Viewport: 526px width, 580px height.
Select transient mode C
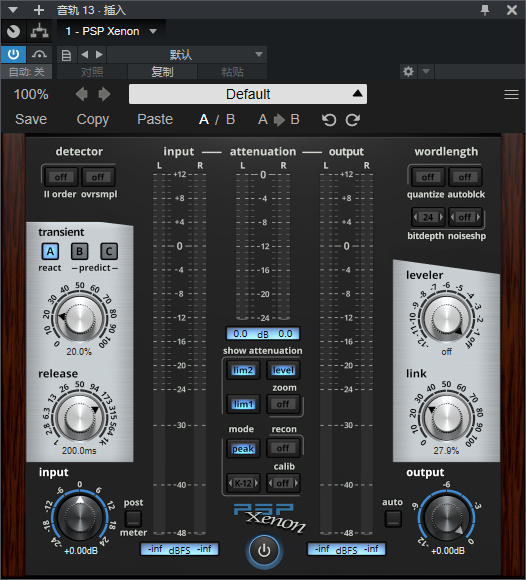point(109,252)
